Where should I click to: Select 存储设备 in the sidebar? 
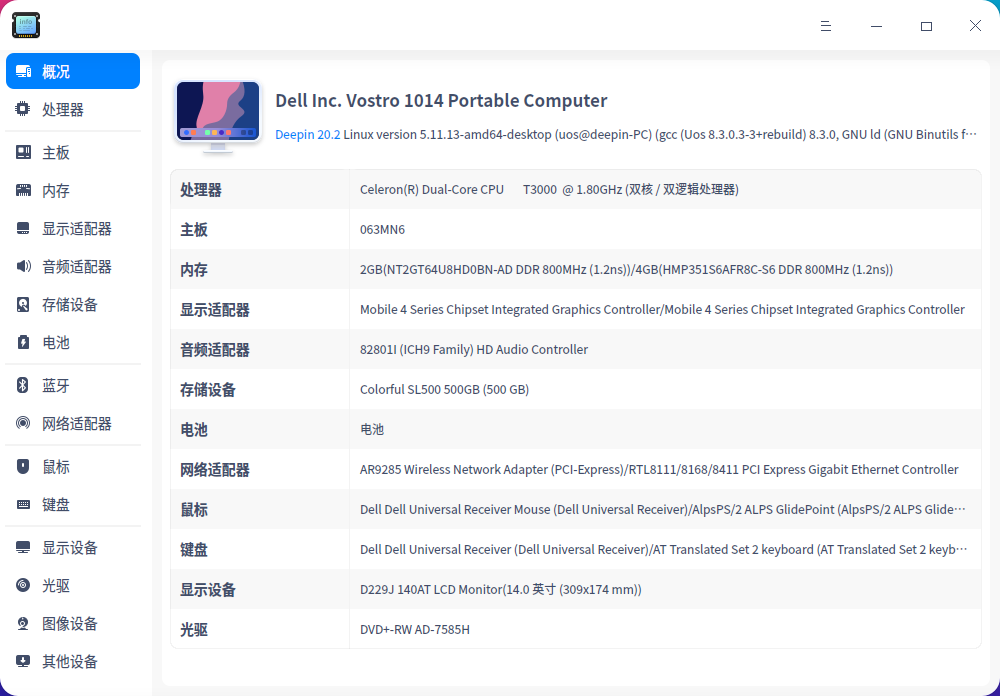73,304
